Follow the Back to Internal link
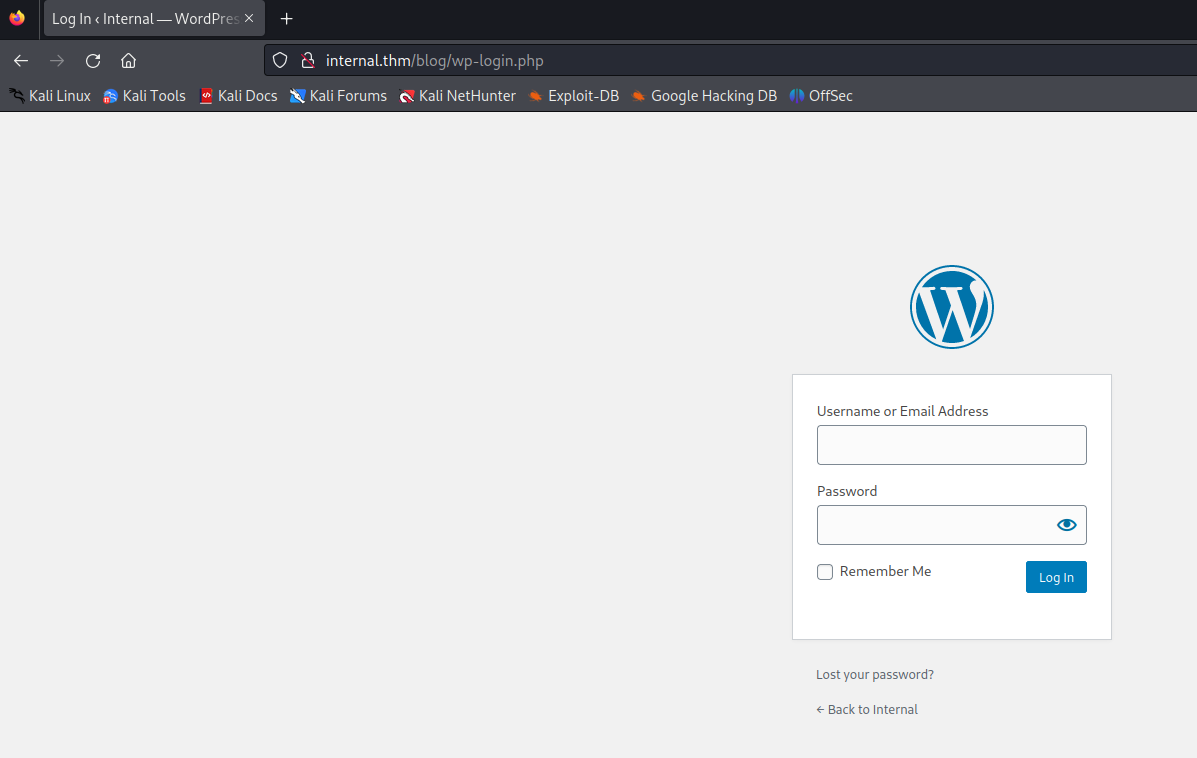1197x758 pixels. pyautogui.click(x=867, y=709)
